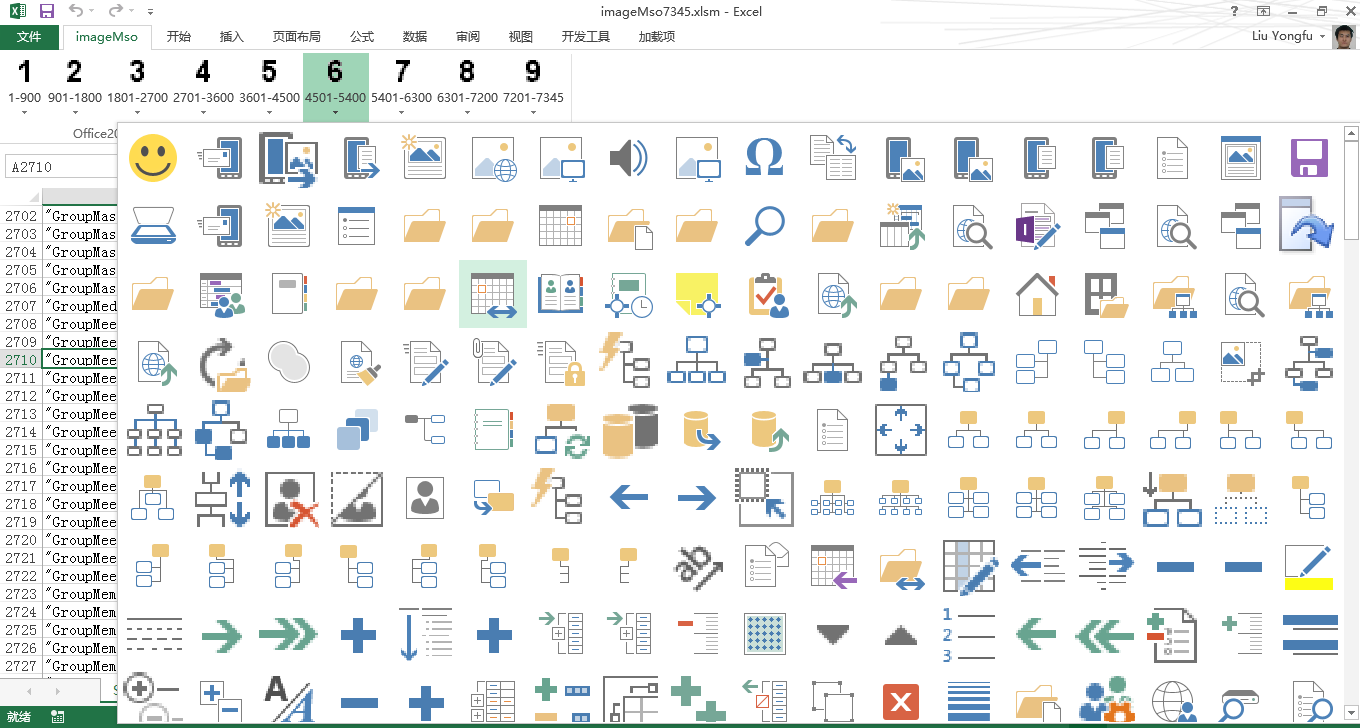This screenshot has height=728, width=1360.
Task: Switch to the 开发工具 ribbon tab
Action: point(586,36)
